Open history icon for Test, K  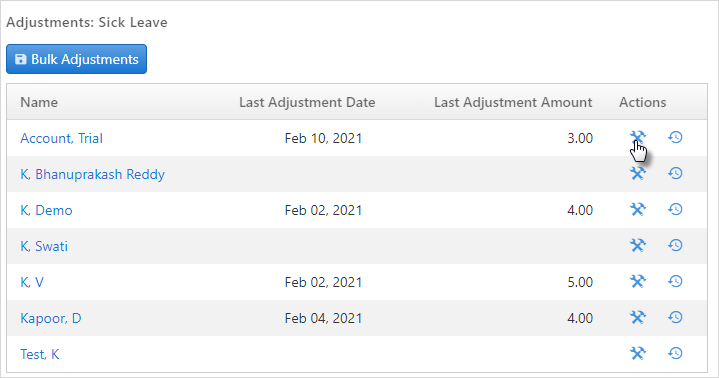675,353
